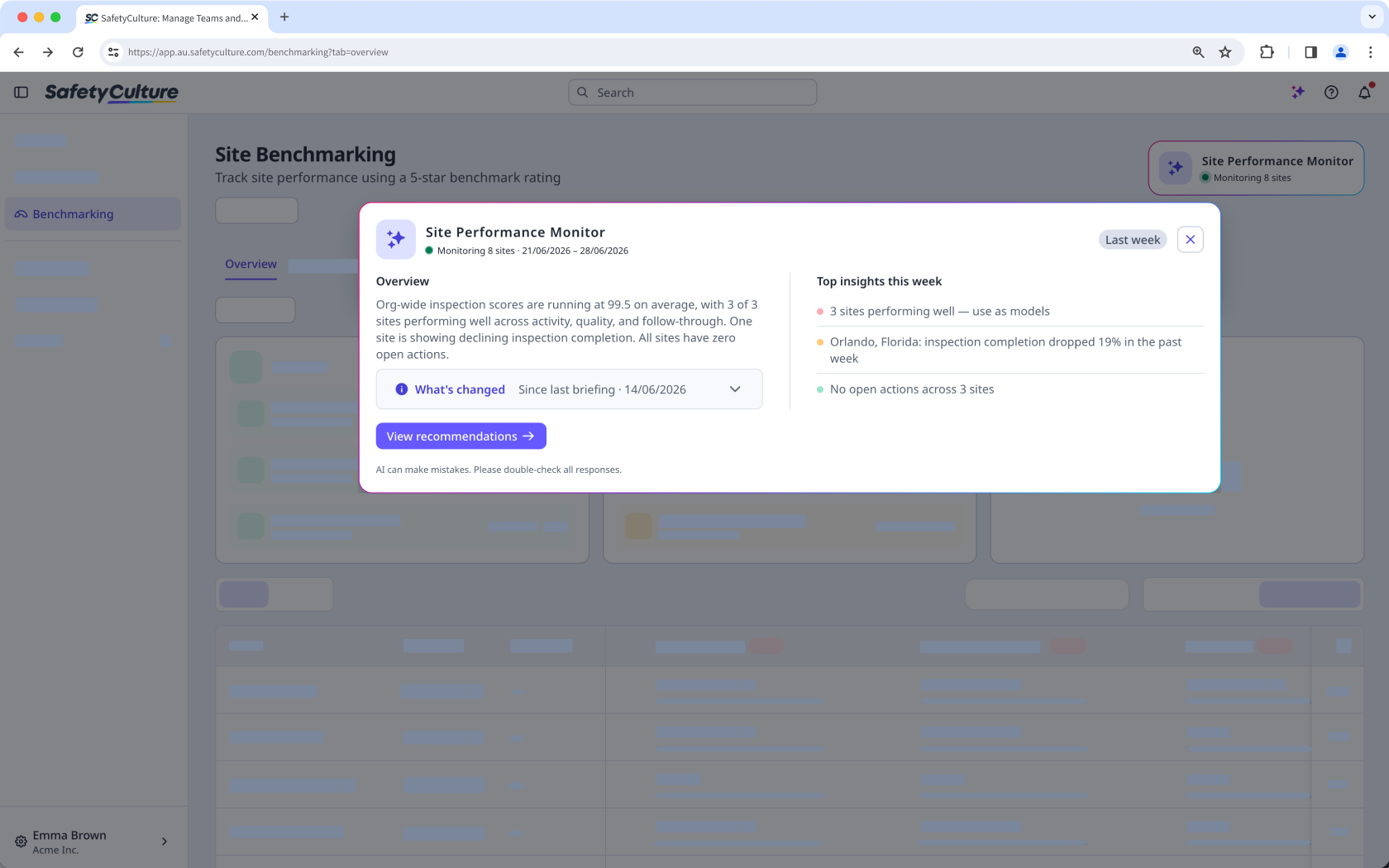Screen dimensions: 1389x868
Task: Click the sparkle icon on the Monitor card
Action: (1175, 168)
